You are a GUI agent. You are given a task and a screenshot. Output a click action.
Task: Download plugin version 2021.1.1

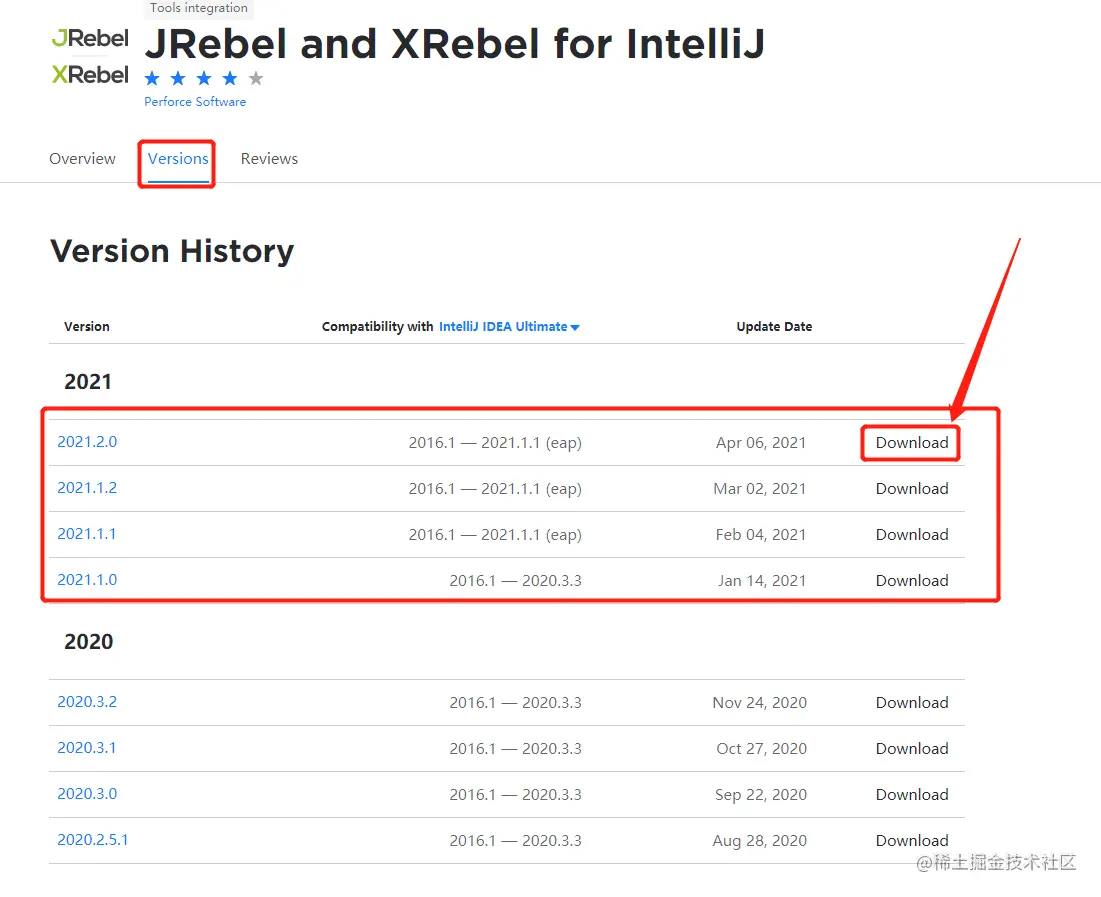[x=912, y=535]
